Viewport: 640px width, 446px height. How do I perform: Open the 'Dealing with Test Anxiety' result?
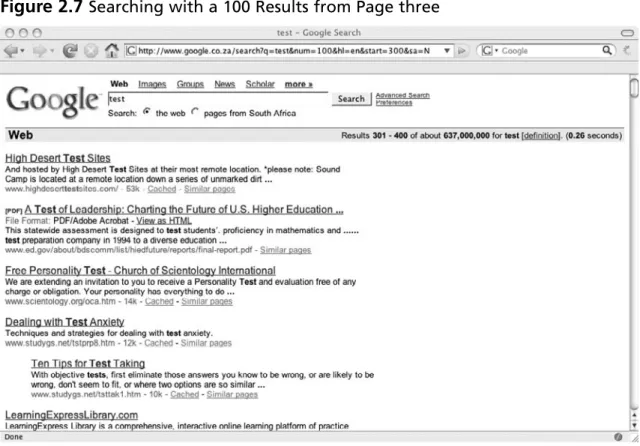pyautogui.click(x=64, y=322)
